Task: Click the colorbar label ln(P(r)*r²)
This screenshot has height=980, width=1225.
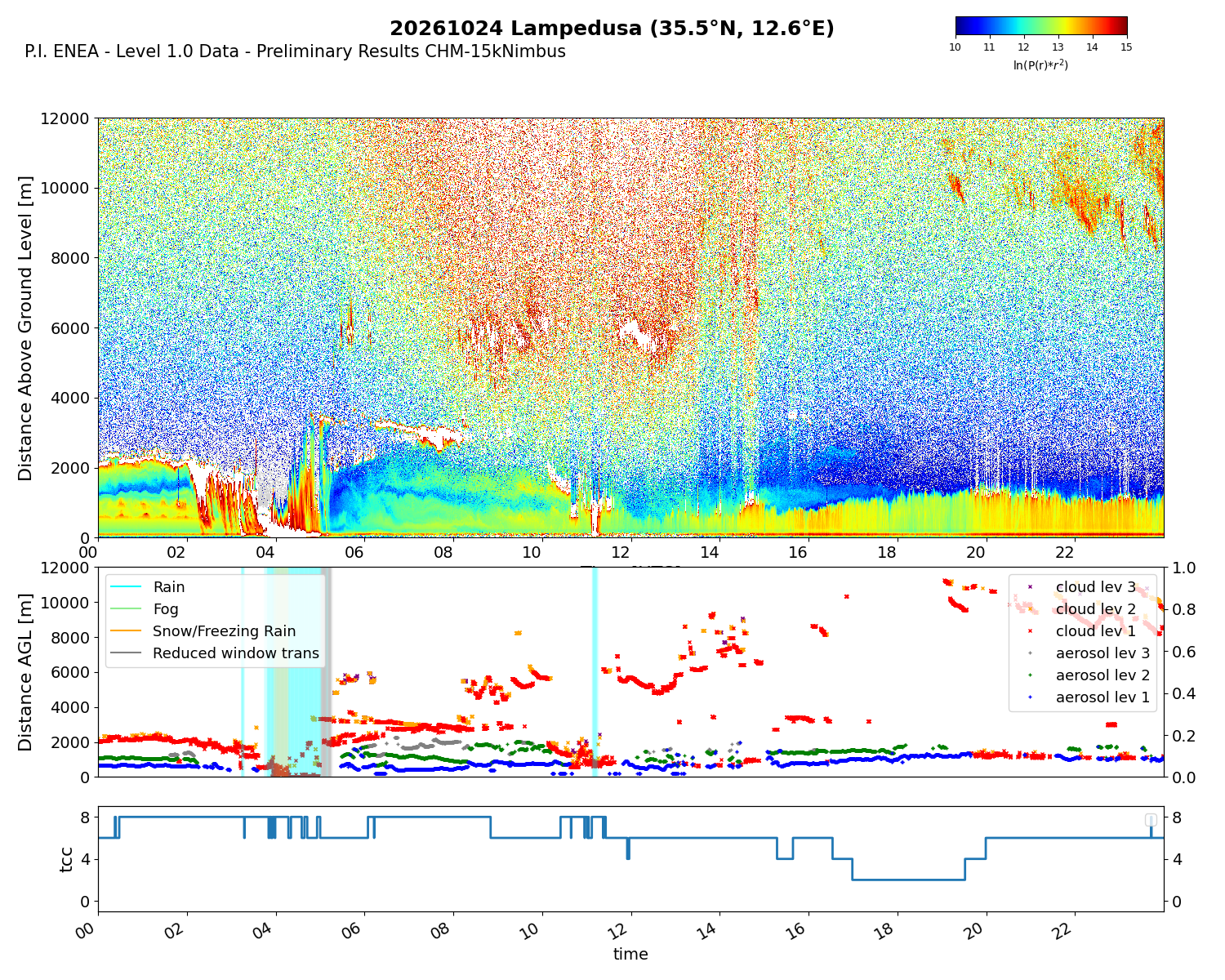Action: [1040, 65]
